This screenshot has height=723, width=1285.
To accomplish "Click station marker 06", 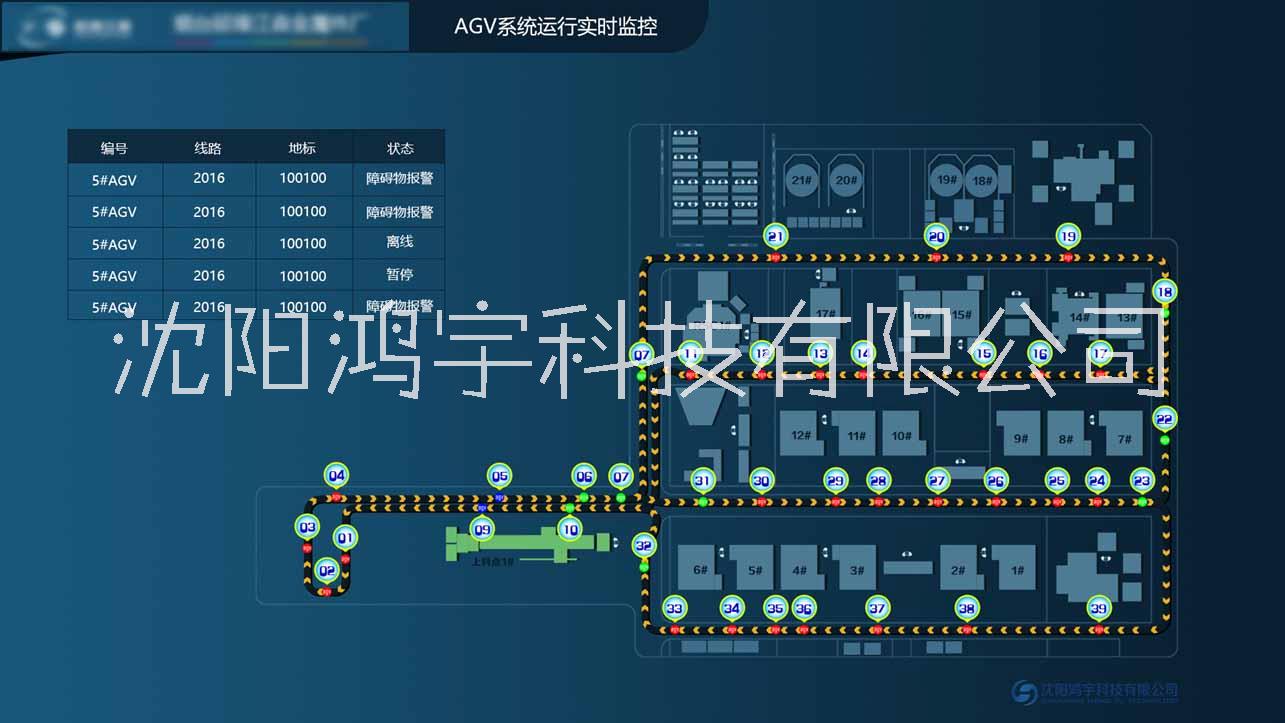I will 584,476.
